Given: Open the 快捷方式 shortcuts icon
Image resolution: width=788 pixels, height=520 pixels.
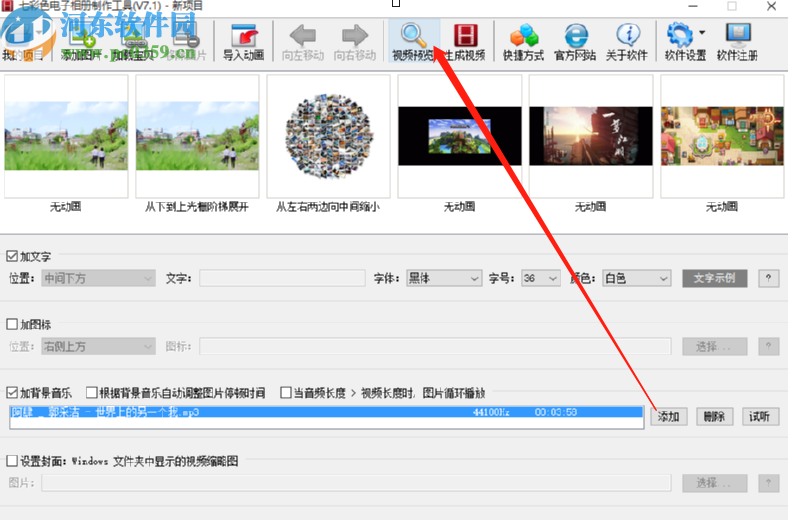Looking at the screenshot, I should pos(524,35).
